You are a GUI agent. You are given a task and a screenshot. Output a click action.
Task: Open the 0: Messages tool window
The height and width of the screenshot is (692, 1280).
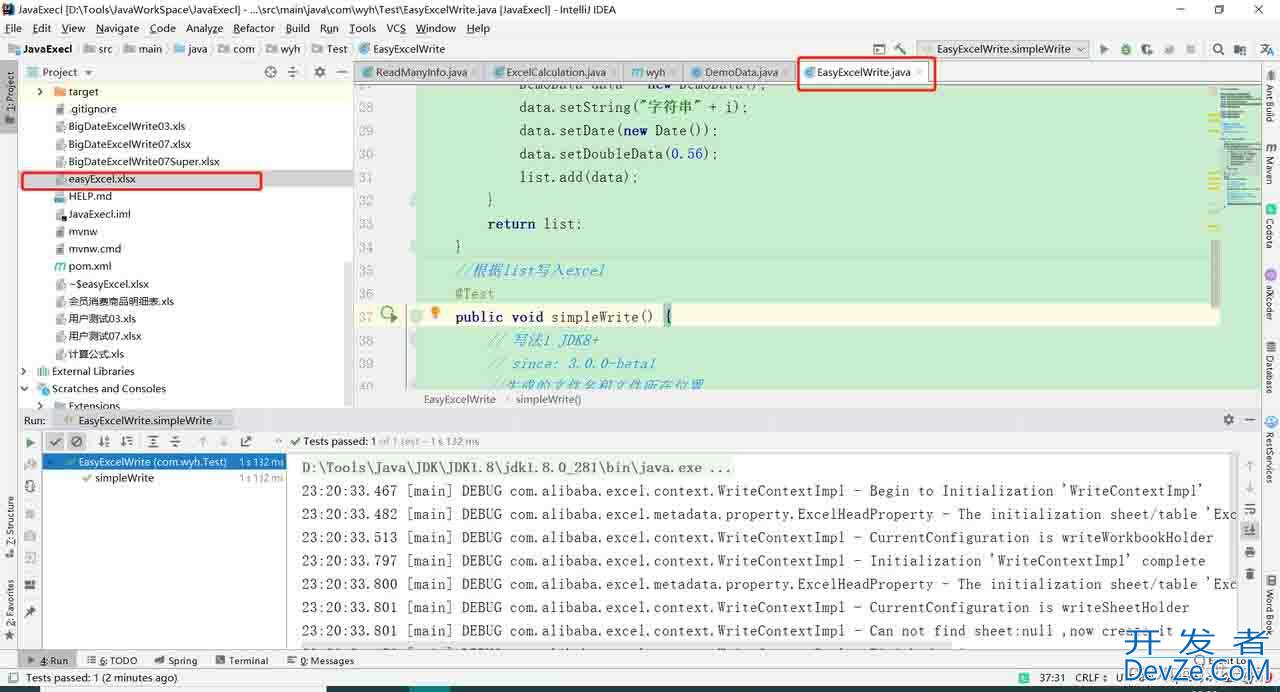pyautogui.click(x=320, y=660)
